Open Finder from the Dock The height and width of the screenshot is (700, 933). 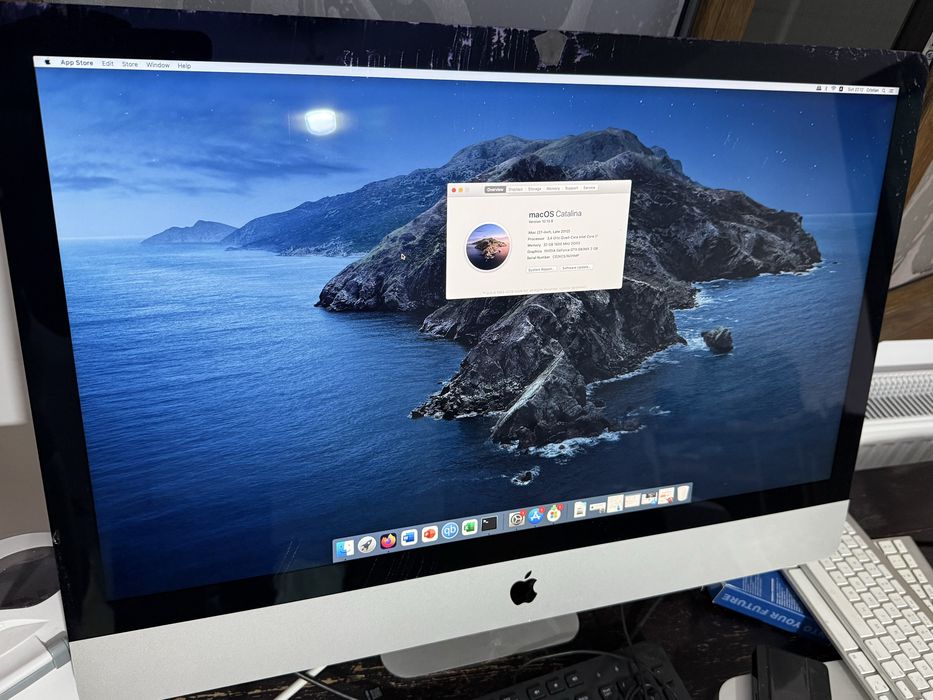pyautogui.click(x=345, y=549)
